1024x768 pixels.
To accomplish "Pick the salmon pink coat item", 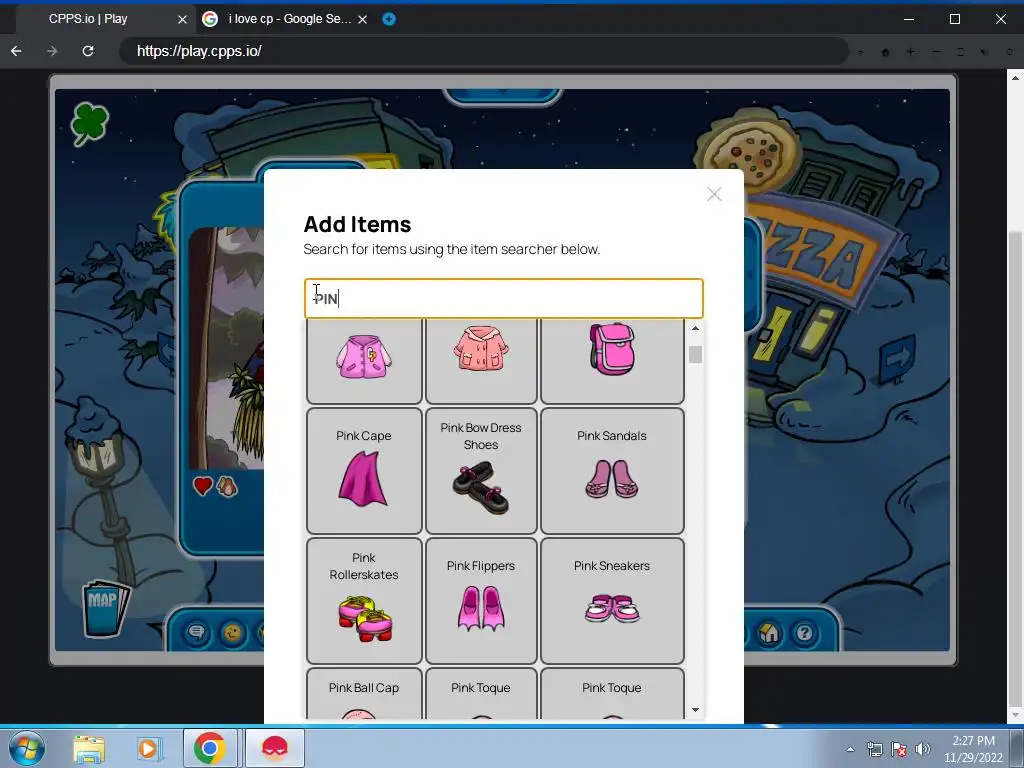I will pyautogui.click(x=481, y=360).
